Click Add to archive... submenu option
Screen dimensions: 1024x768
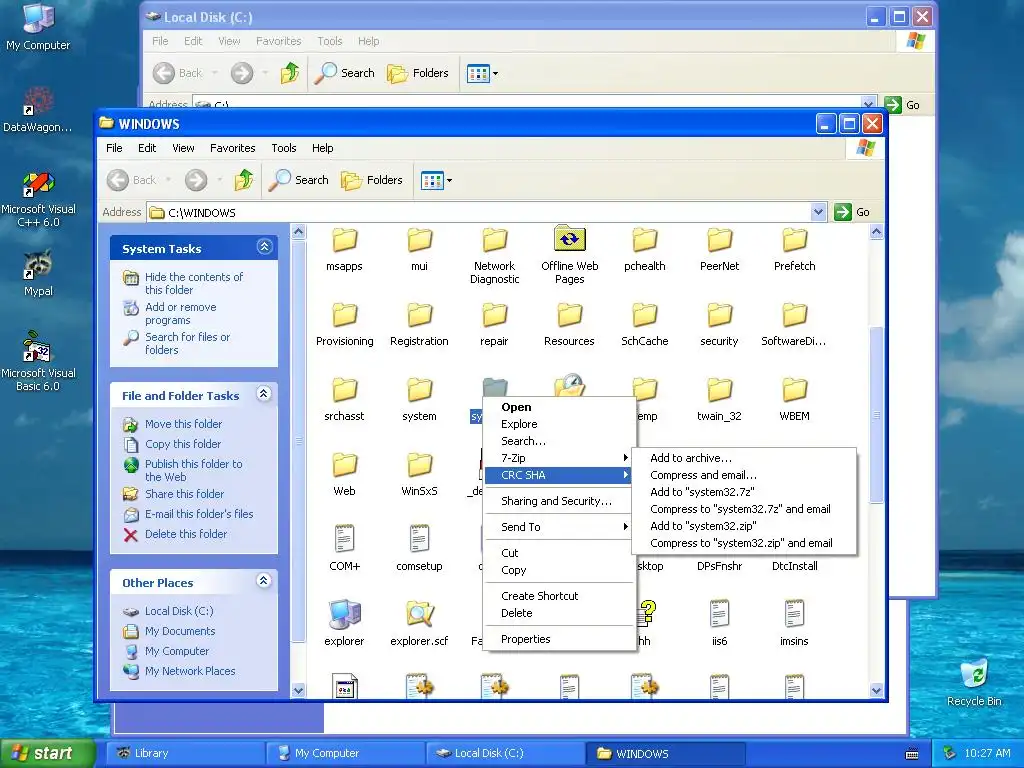[x=744, y=458]
